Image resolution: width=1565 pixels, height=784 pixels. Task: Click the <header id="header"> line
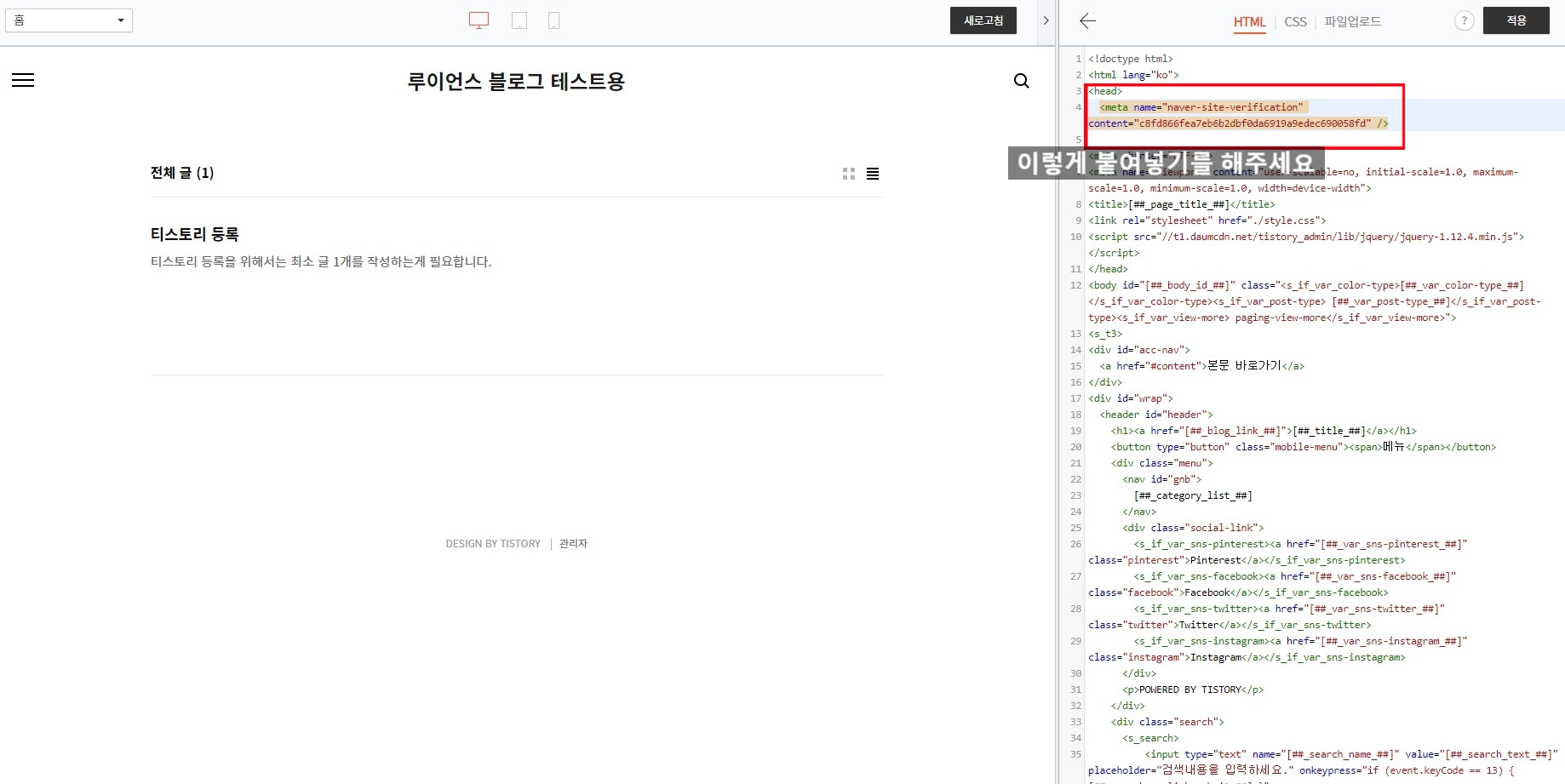1156,415
